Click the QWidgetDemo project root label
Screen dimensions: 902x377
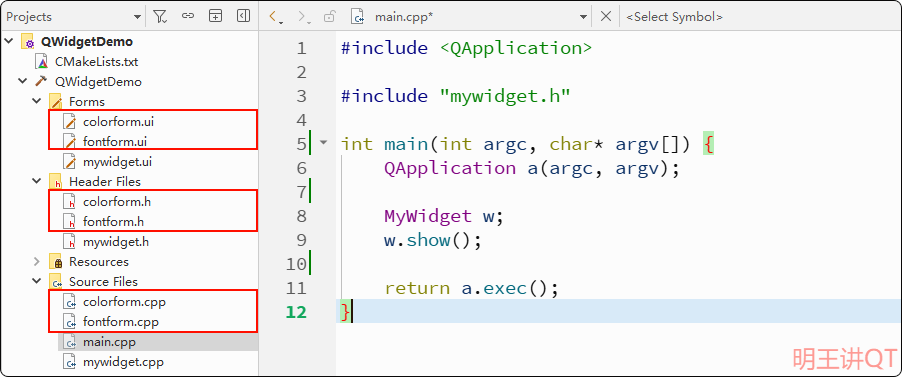(x=87, y=41)
